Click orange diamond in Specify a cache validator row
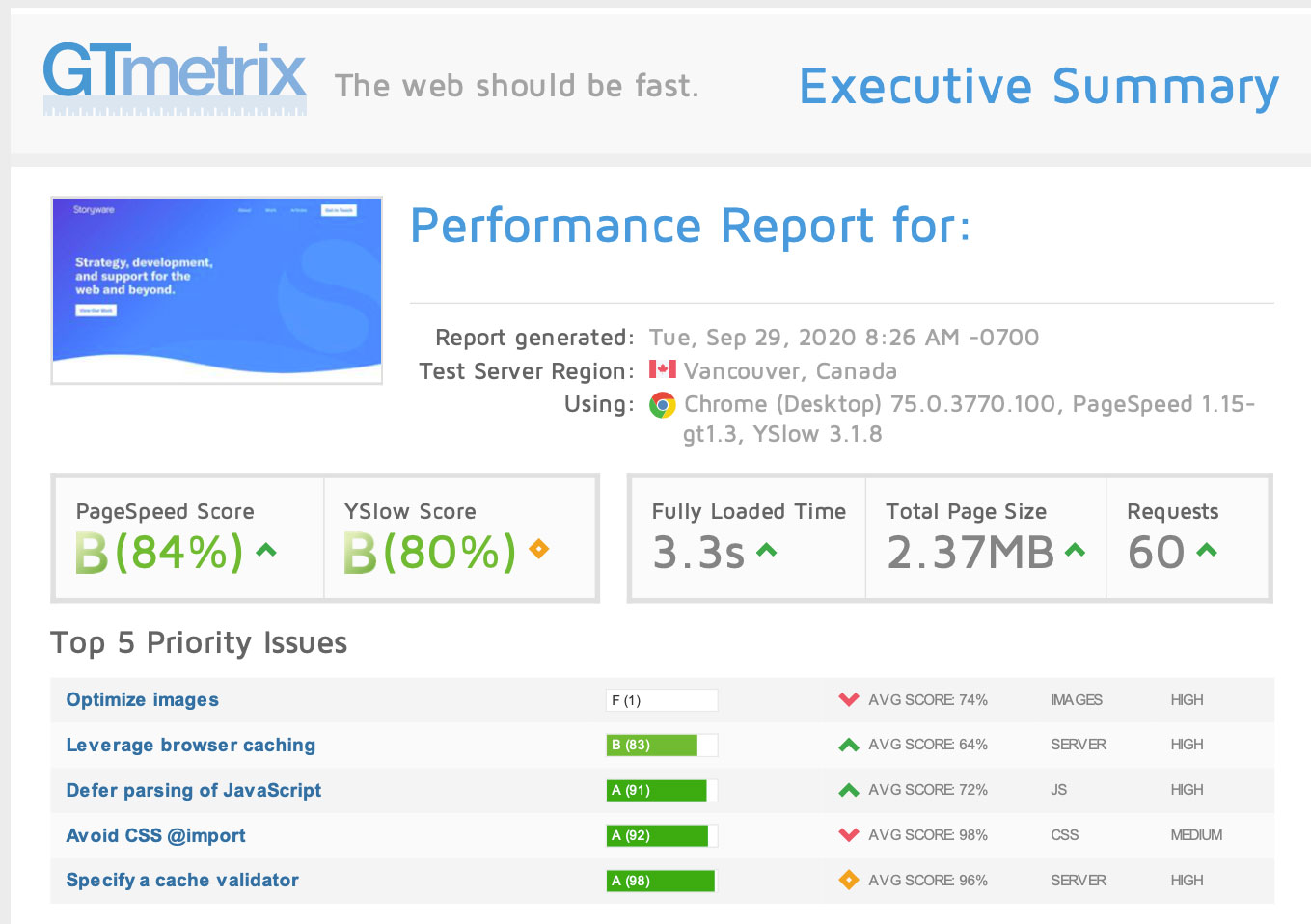Screen dimensions: 1311x924 coord(849,880)
